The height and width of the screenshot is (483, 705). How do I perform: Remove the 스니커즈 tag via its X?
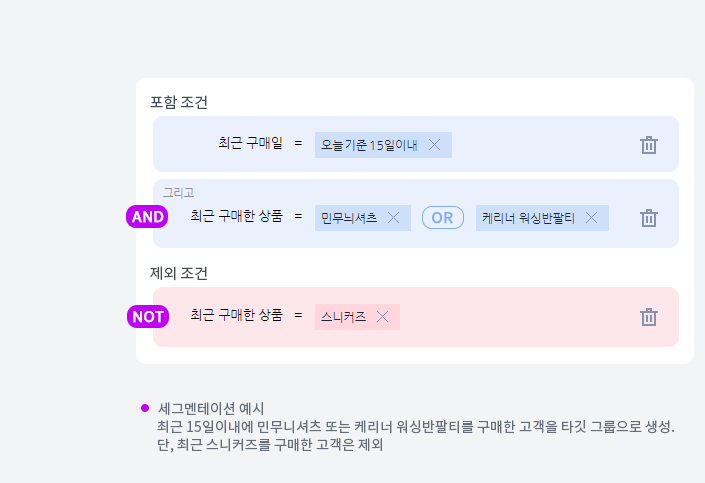tap(382, 317)
